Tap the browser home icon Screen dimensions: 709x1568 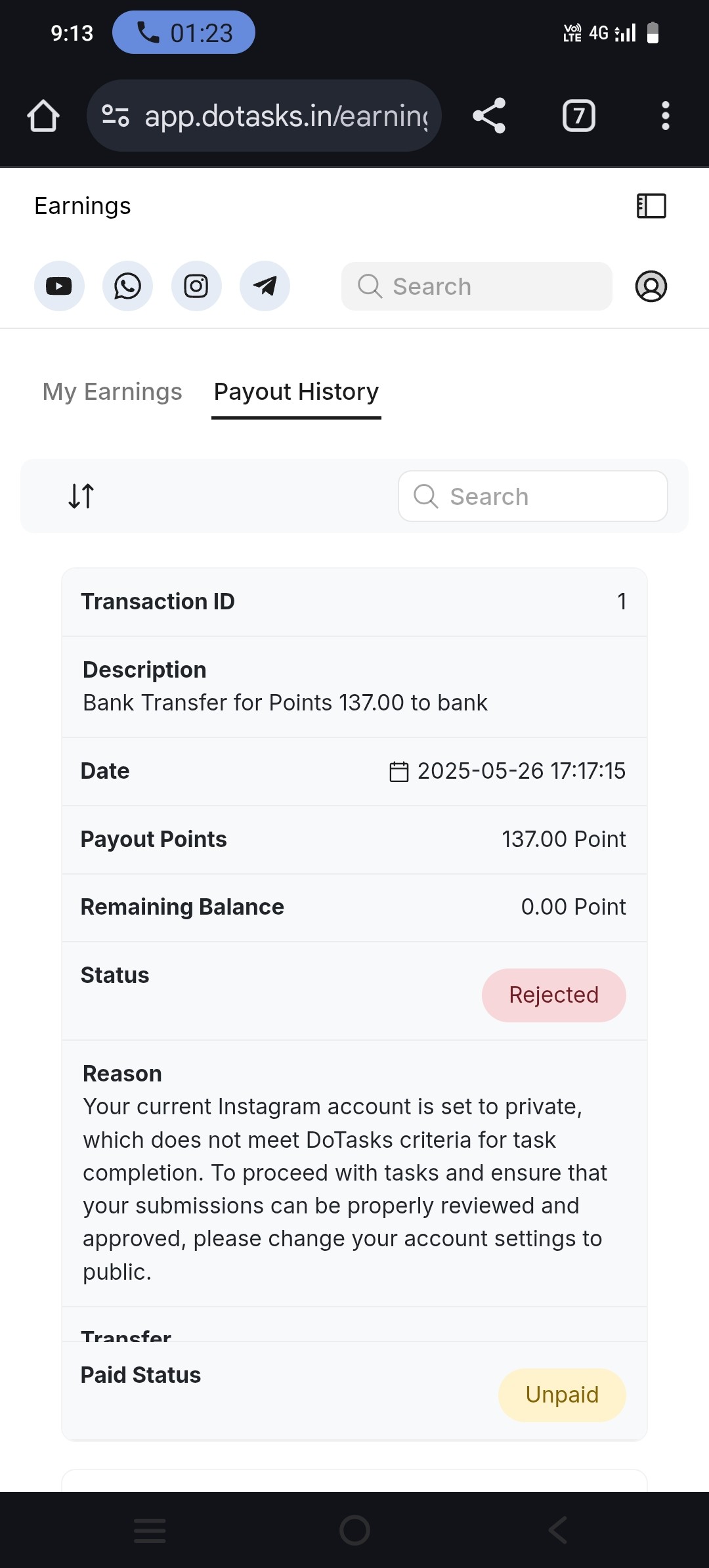43,116
